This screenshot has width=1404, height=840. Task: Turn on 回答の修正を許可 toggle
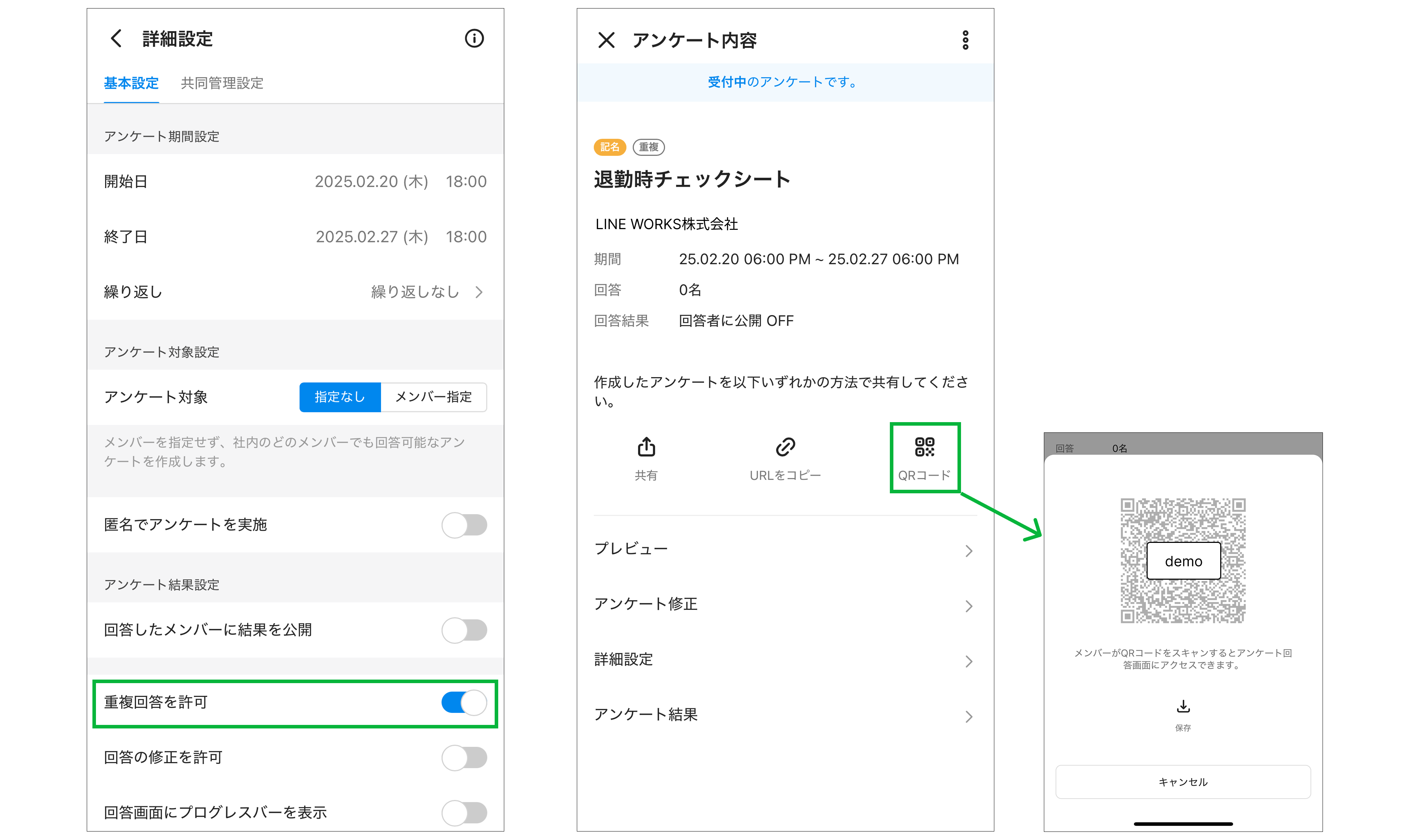click(x=464, y=757)
